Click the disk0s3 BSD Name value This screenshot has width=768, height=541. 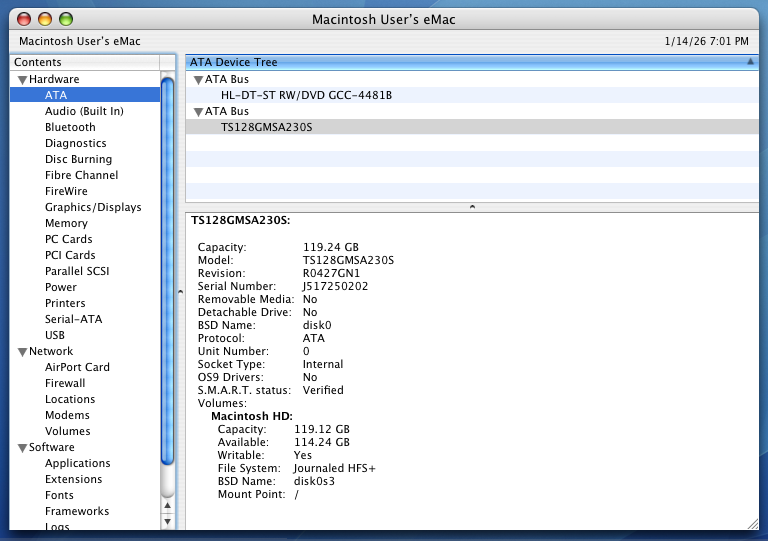coord(314,481)
